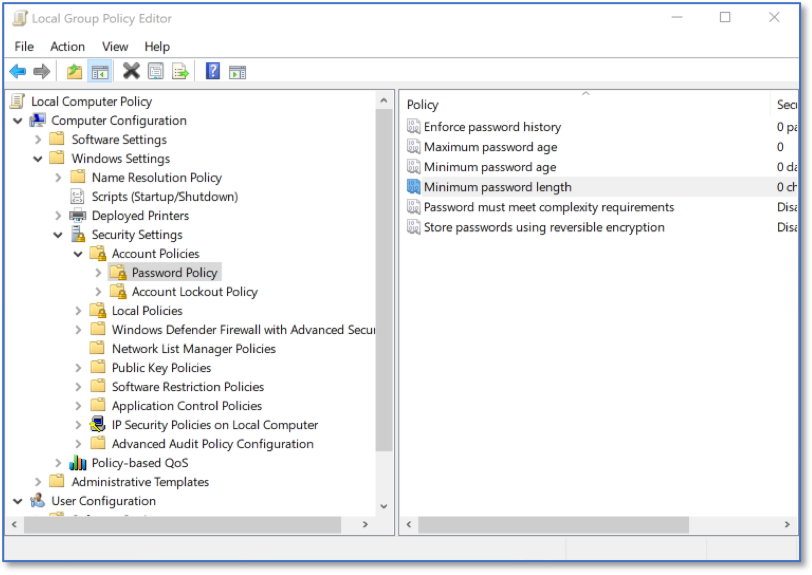Select Password must meet complexity requirements

pos(549,207)
